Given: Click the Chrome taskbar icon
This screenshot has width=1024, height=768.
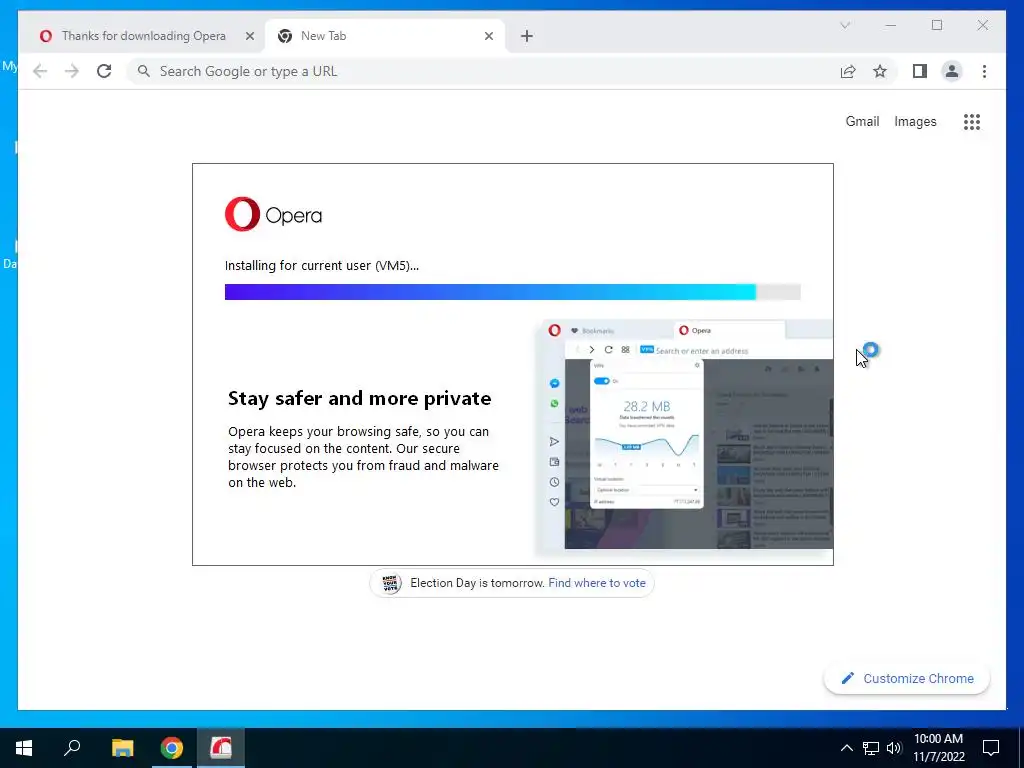Looking at the screenshot, I should pyautogui.click(x=172, y=748).
